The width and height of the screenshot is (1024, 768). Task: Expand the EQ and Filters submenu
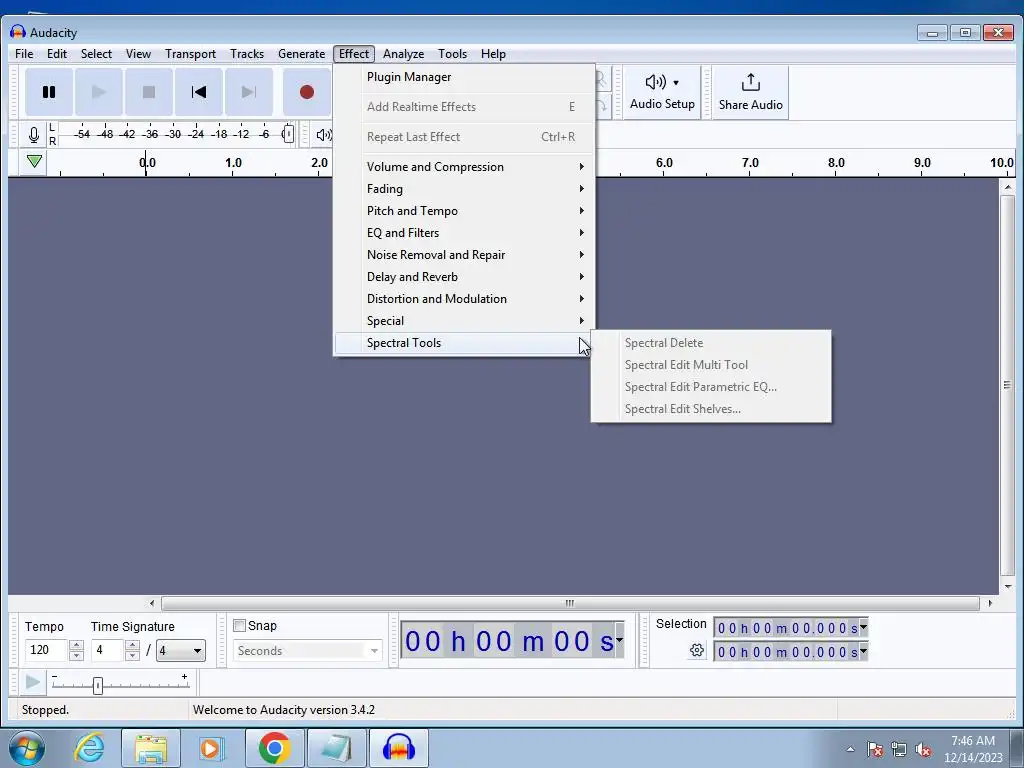click(464, 232)
